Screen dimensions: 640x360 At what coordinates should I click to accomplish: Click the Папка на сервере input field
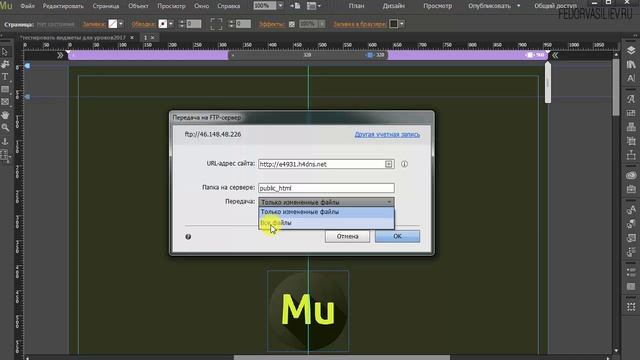coord(326,188)
